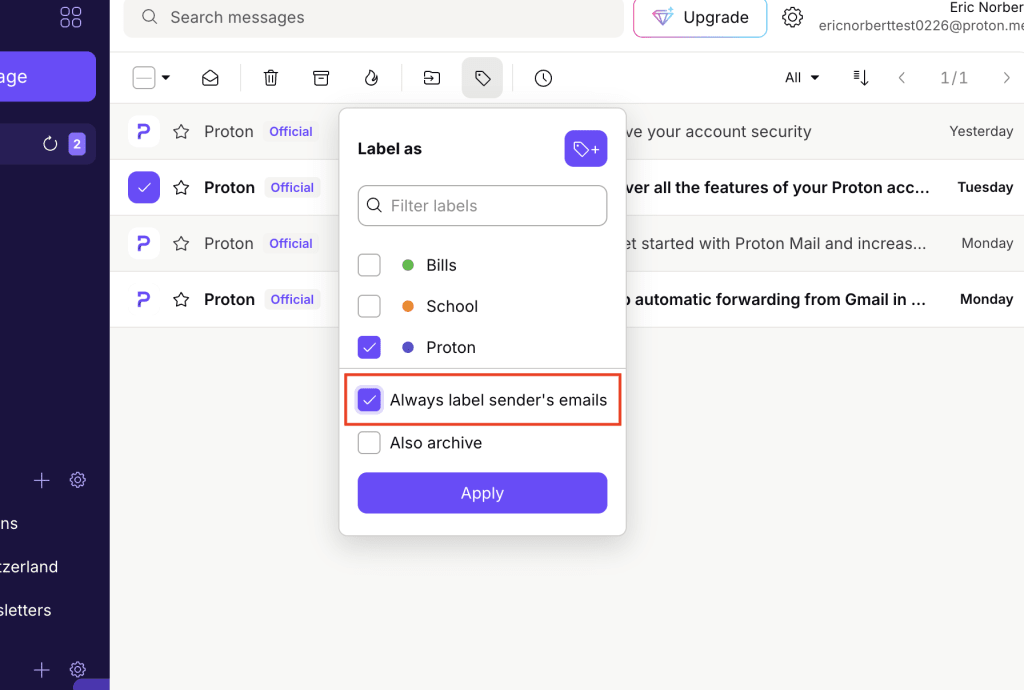Star the automatic forwarding message

[181, 300]
